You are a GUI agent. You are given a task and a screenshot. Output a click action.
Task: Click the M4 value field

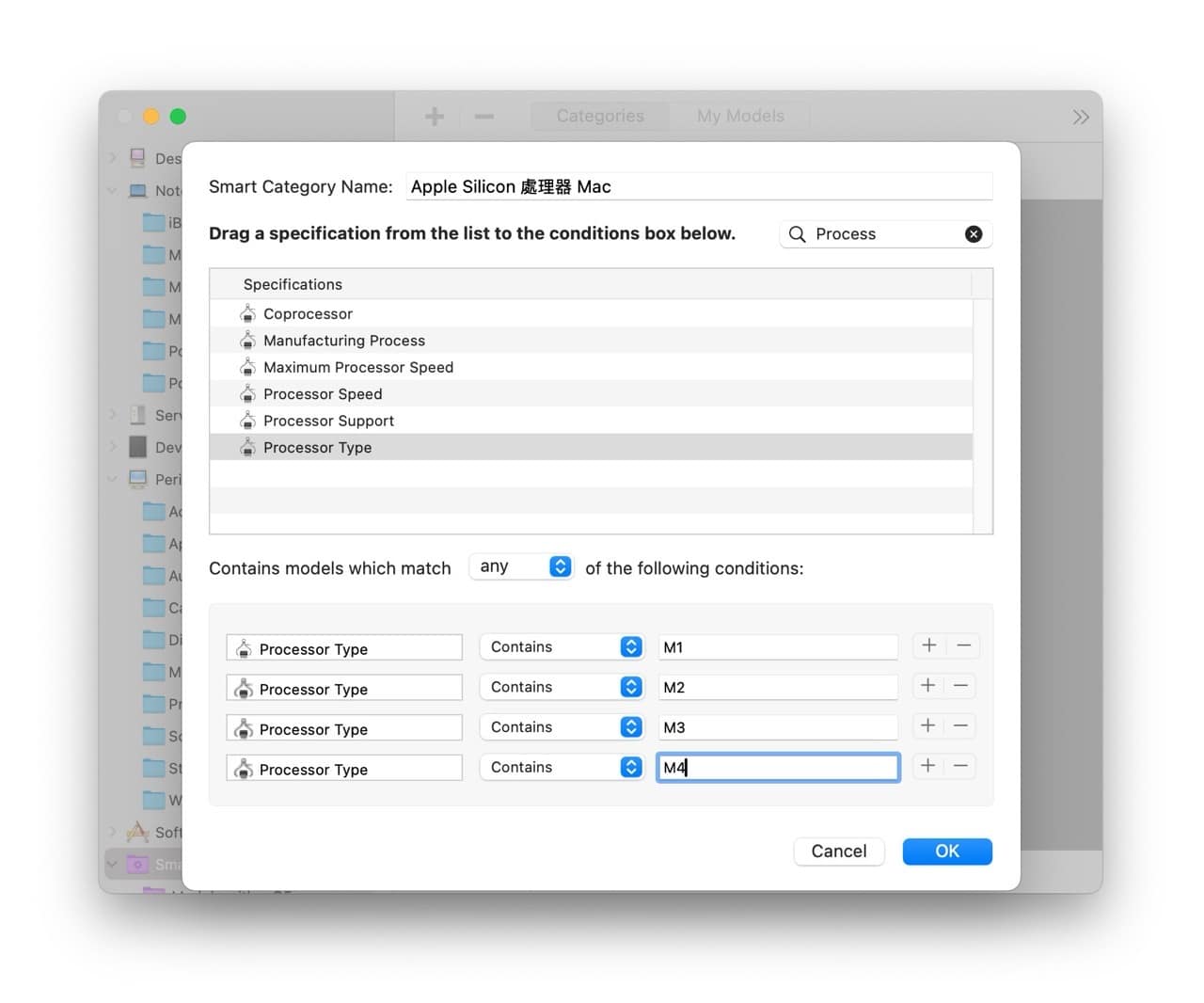(x=778, y=767)
